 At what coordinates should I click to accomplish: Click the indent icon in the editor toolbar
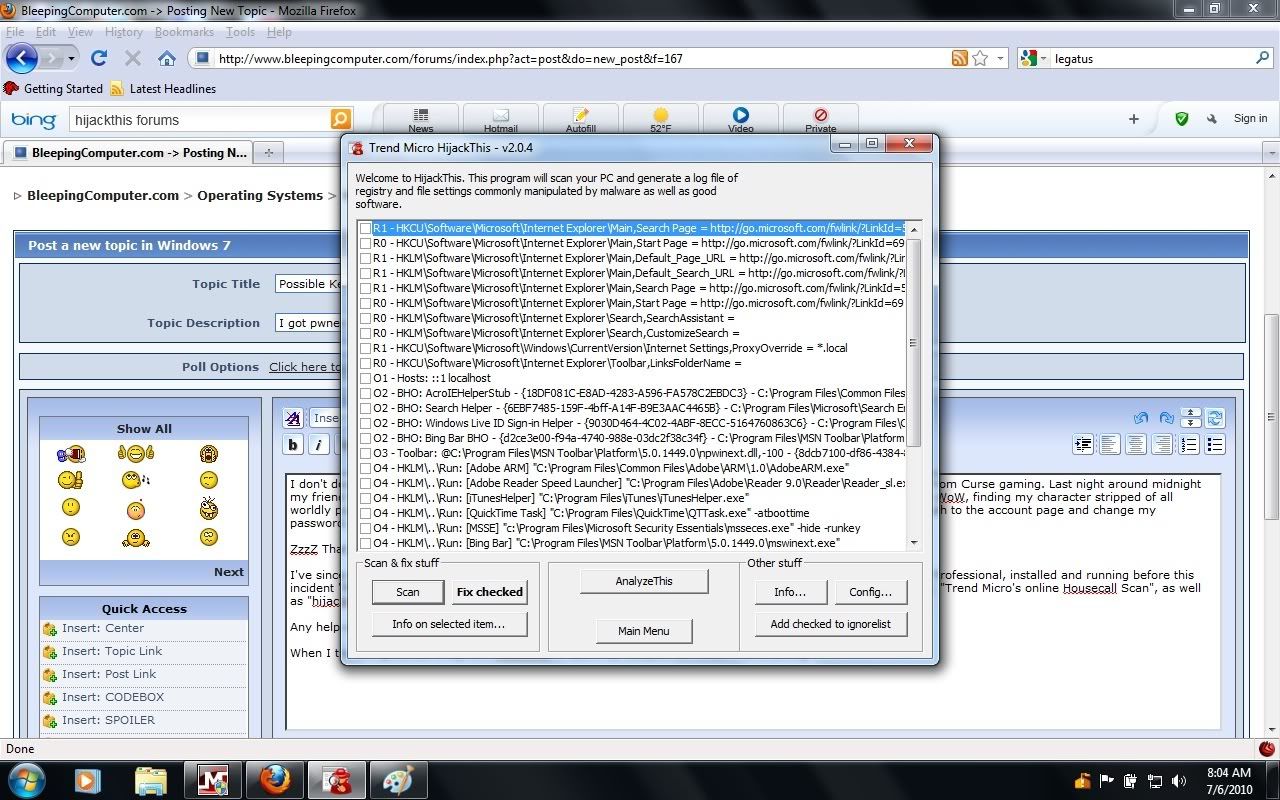(1083, 444)
